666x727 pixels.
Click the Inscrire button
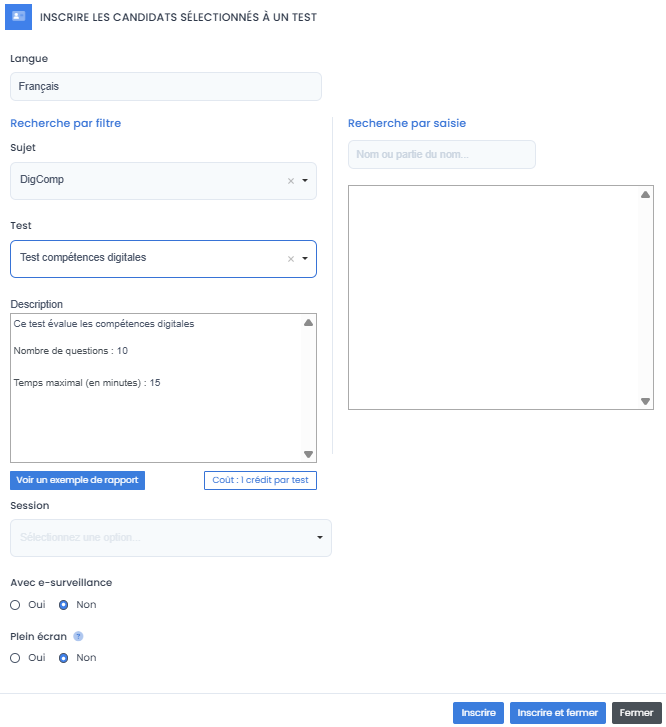click(x=478, y=713)
